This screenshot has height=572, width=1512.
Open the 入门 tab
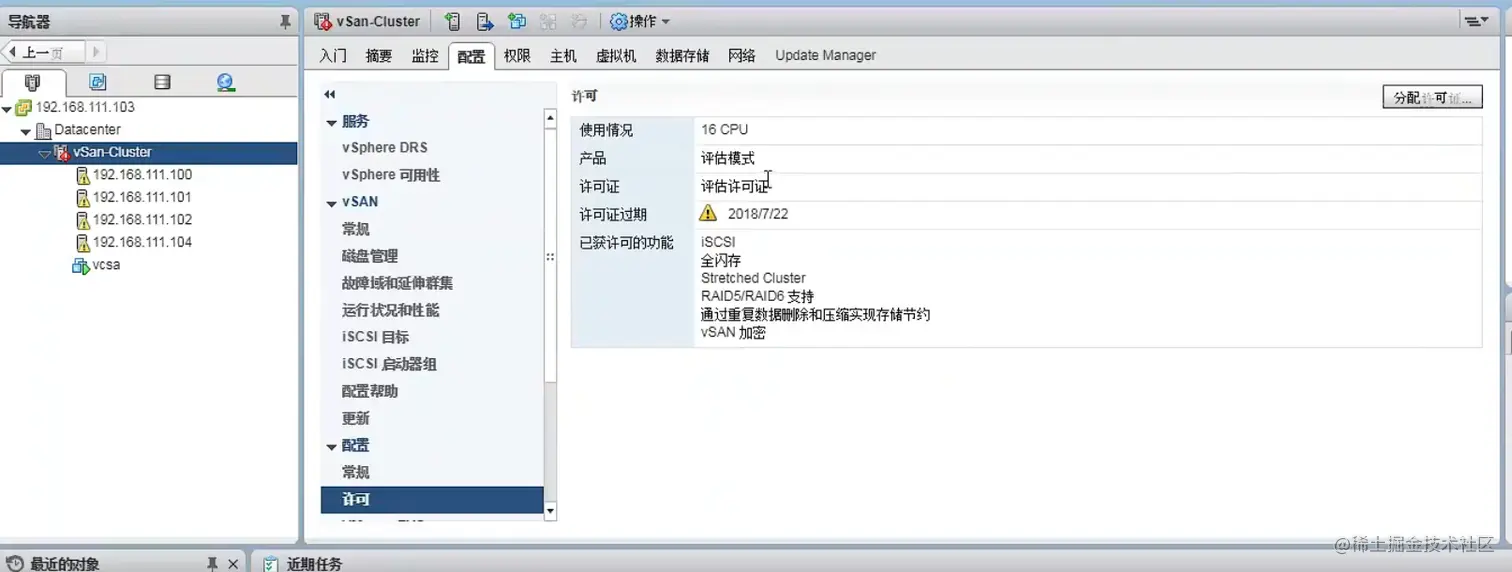coord(333,56)
